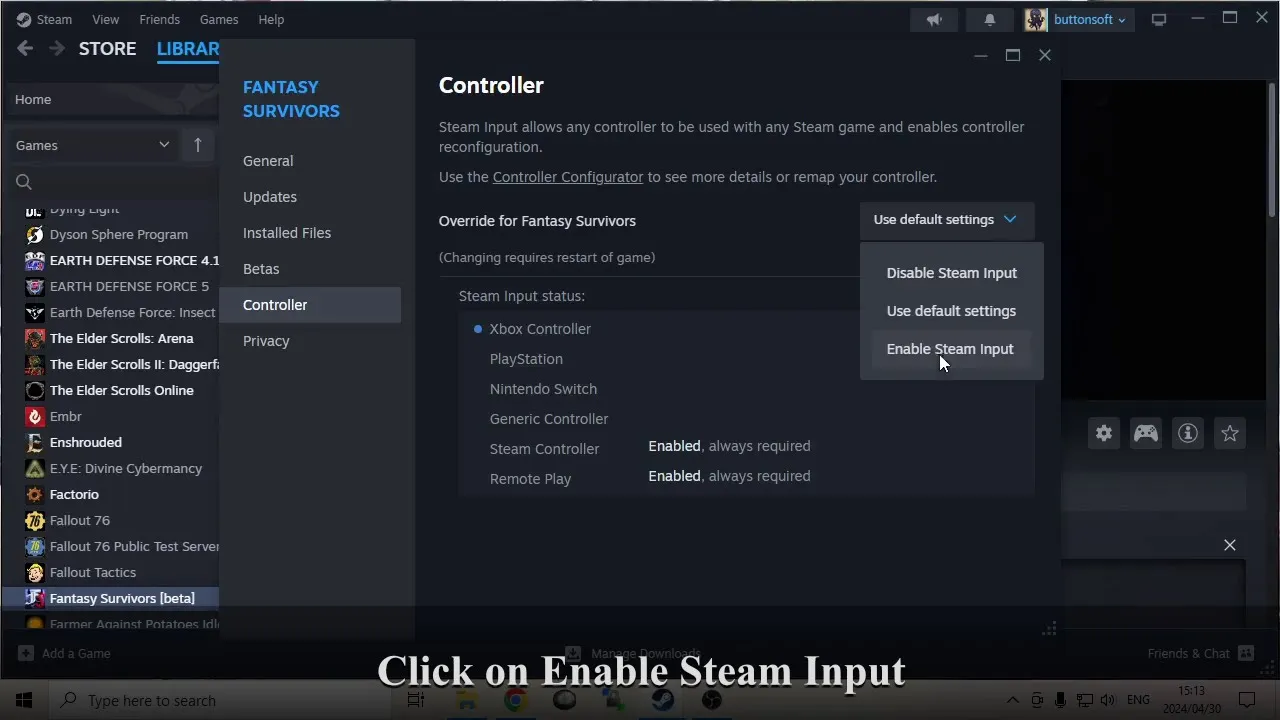
Task: Click Add a Game
Action: pos(64,653)
